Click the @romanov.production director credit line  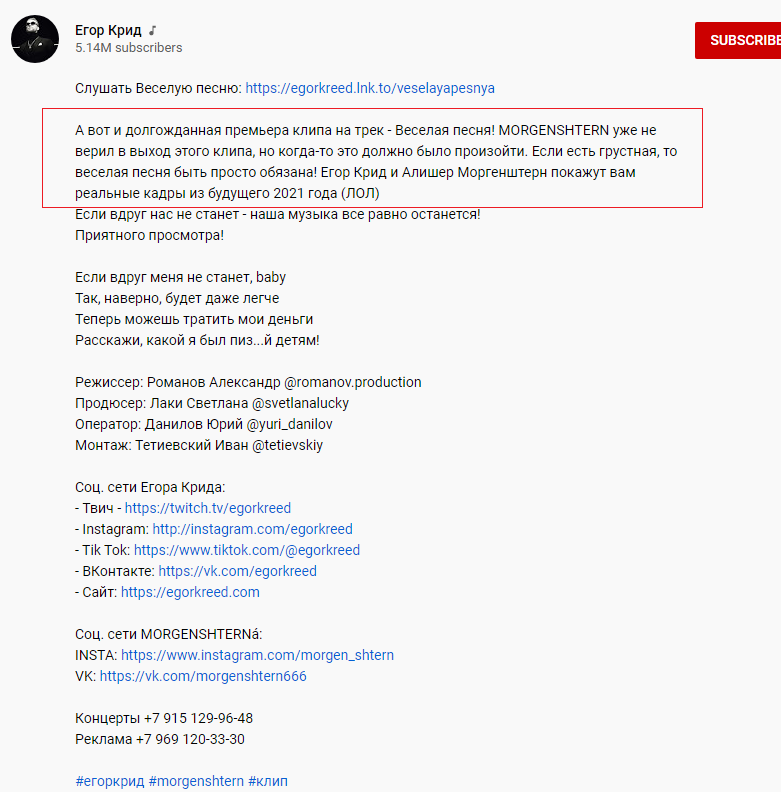pos(248,382)
